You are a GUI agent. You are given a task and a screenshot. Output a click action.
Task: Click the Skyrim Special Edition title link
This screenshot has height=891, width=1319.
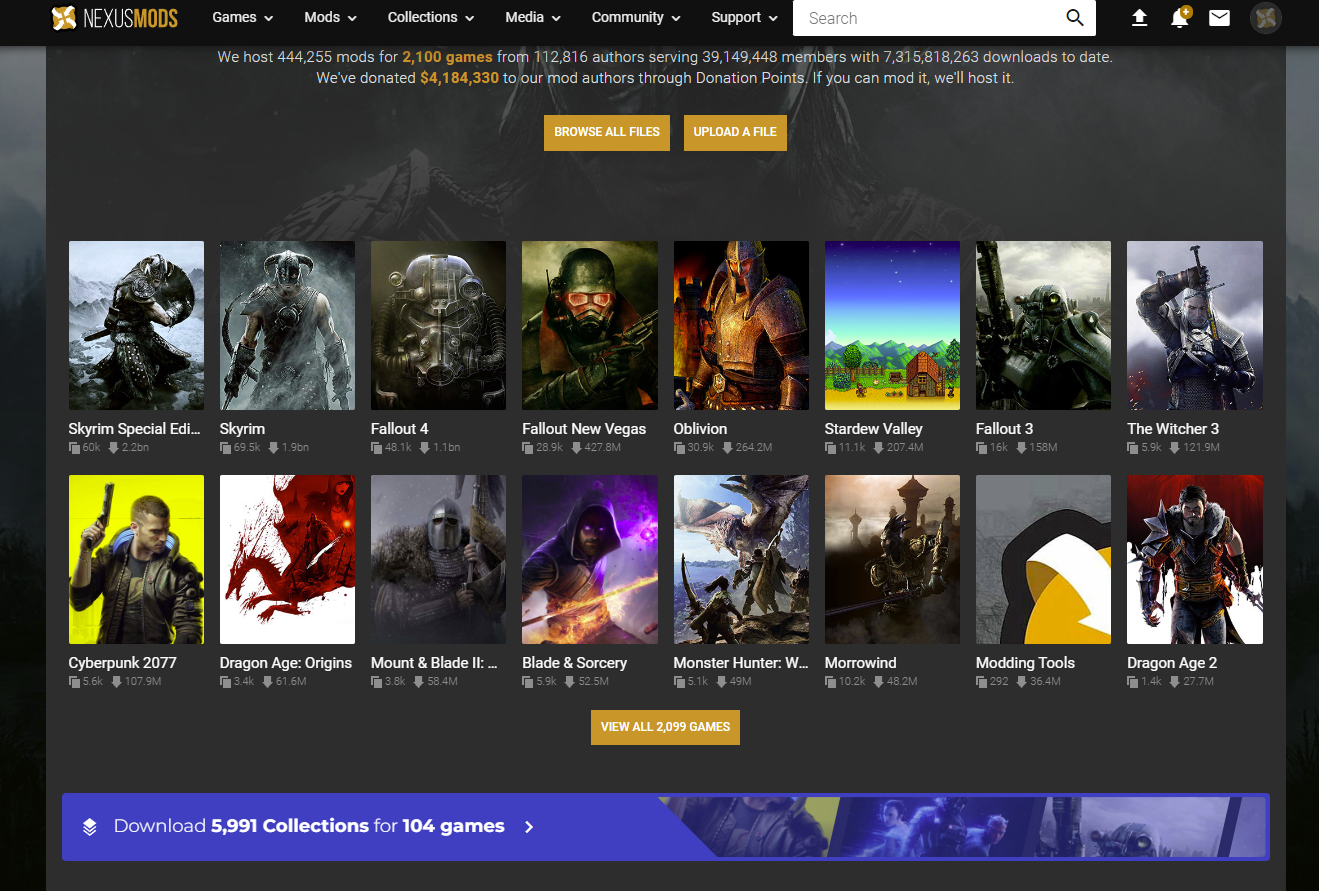[135, 428]
